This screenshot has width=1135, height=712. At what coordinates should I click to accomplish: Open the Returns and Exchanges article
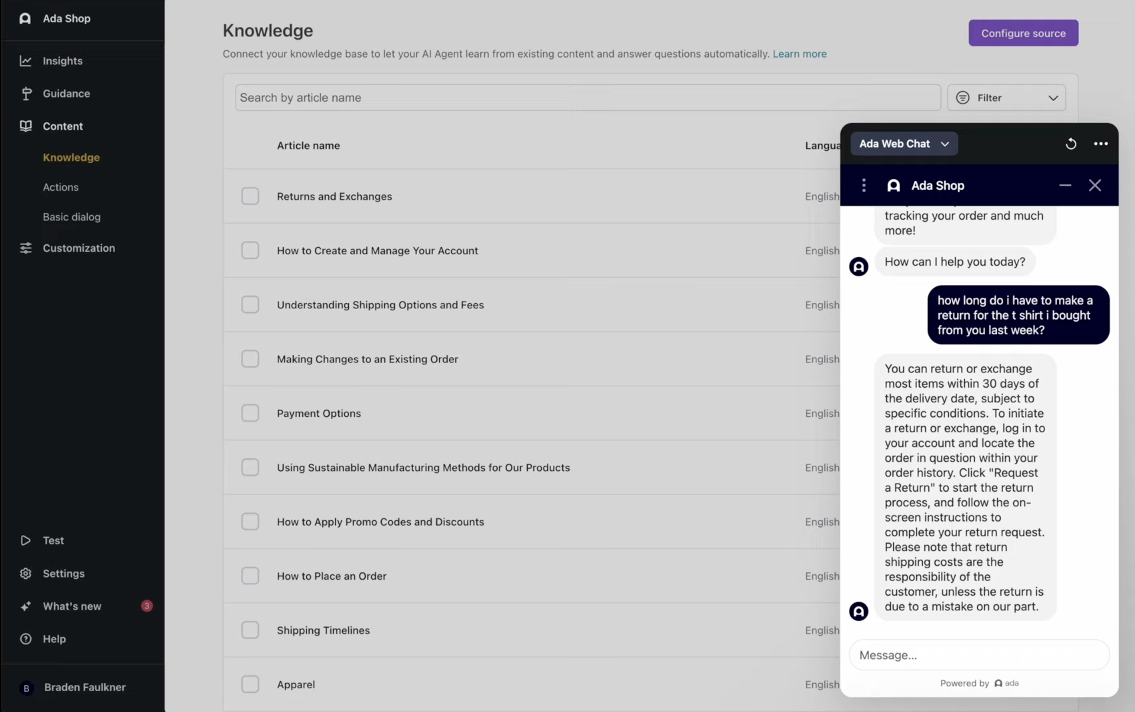tap(334, 196)
